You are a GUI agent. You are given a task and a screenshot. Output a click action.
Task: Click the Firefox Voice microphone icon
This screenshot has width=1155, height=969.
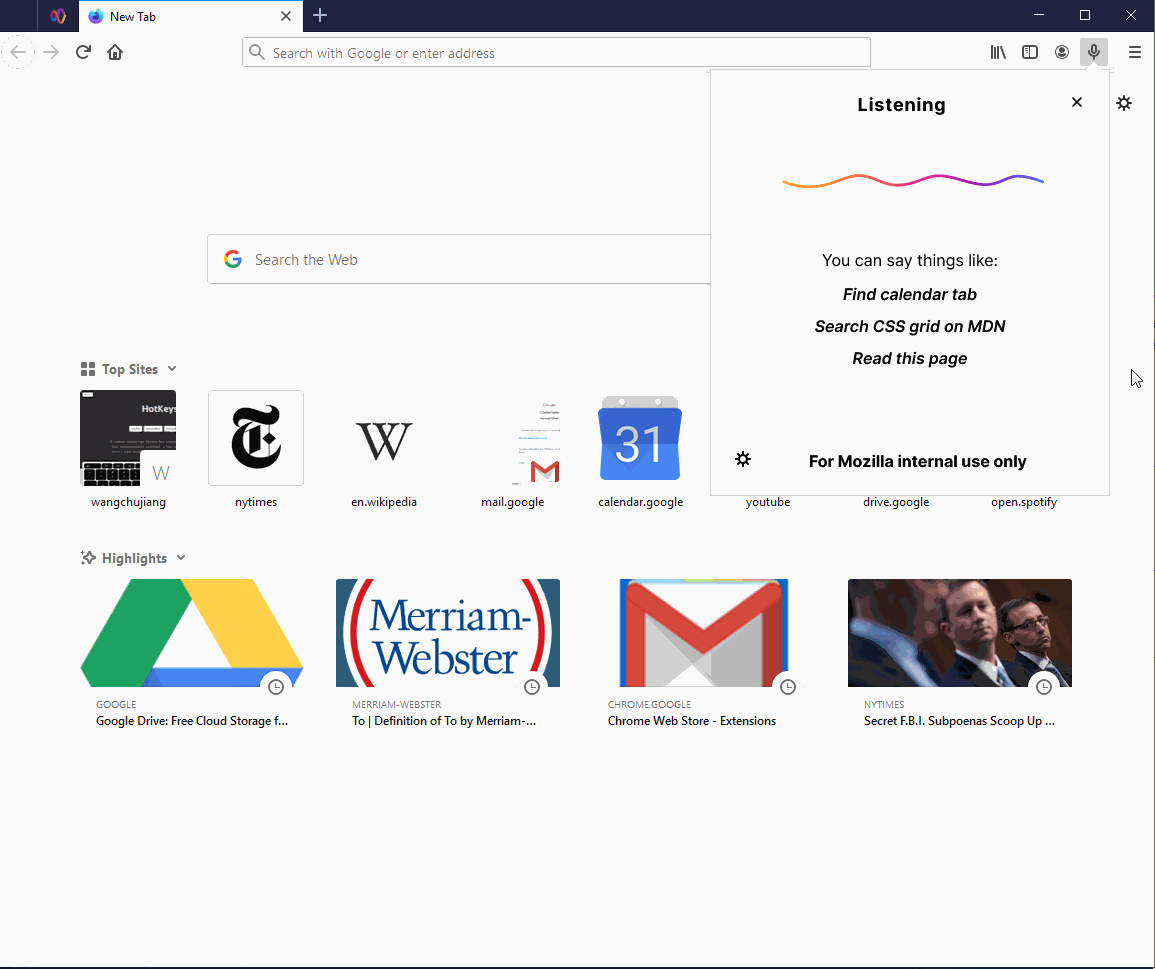tap(1094, 52)
